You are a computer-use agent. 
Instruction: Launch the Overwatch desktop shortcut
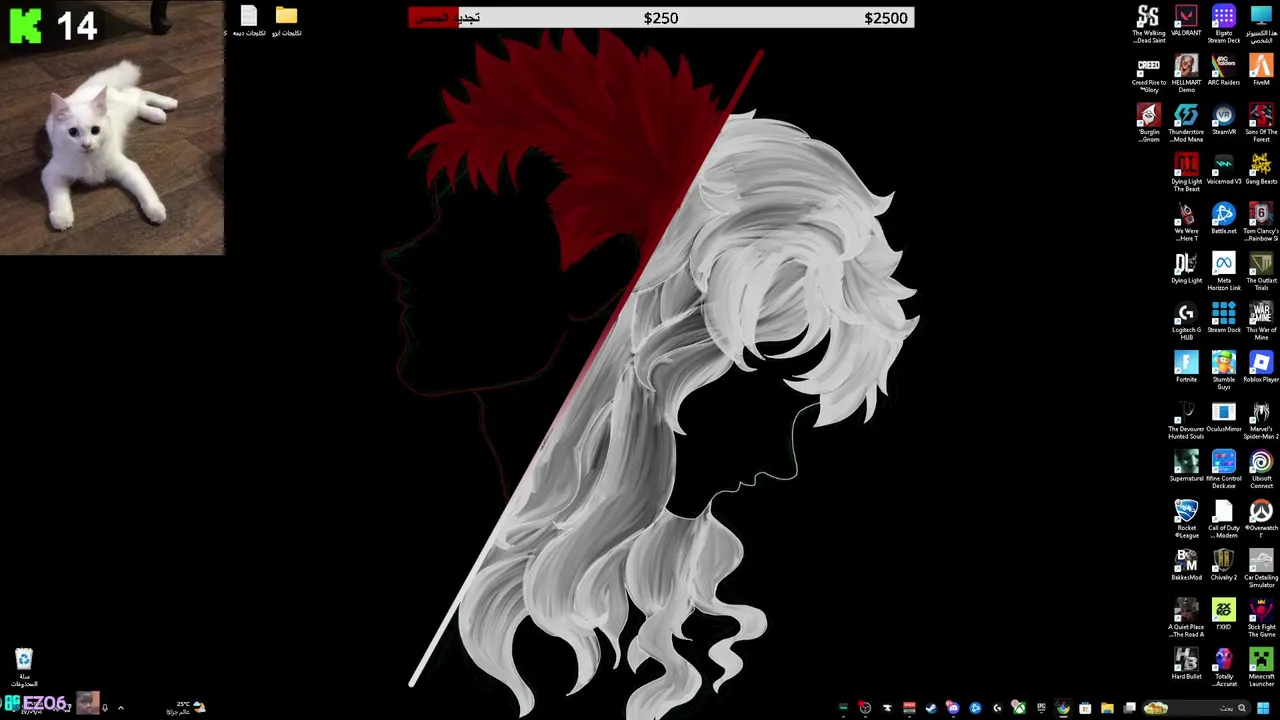point(1261,519)
